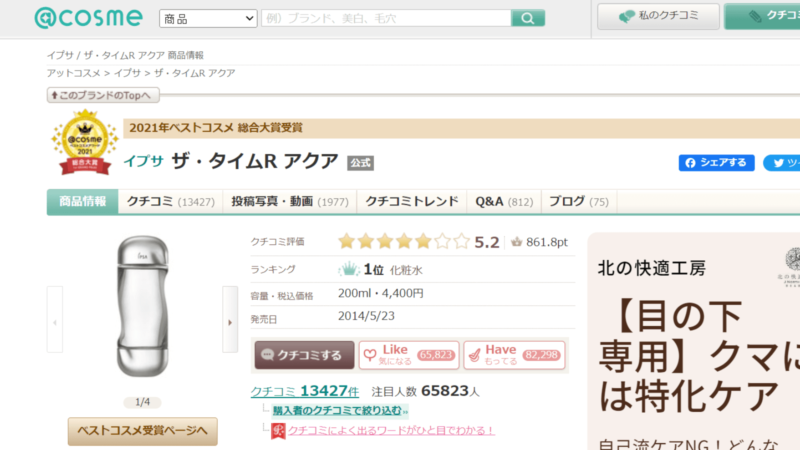Click the 2021年ベストコスメ 総合大賞受賞 banner
Image resolution: width=800 pixels, height=450 pixels.
click(461, 128)
